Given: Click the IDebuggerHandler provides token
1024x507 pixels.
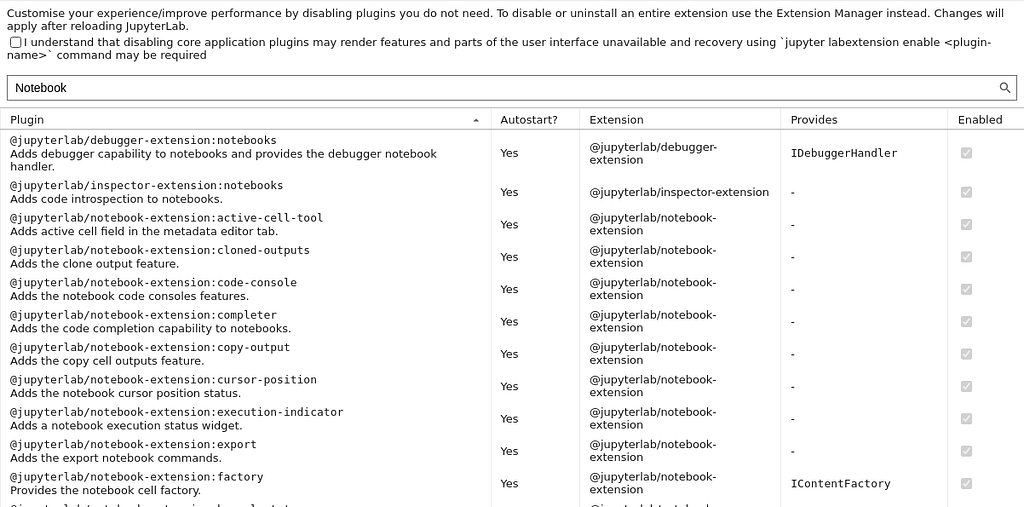Looking at the screenshot, I should point(844,153).
